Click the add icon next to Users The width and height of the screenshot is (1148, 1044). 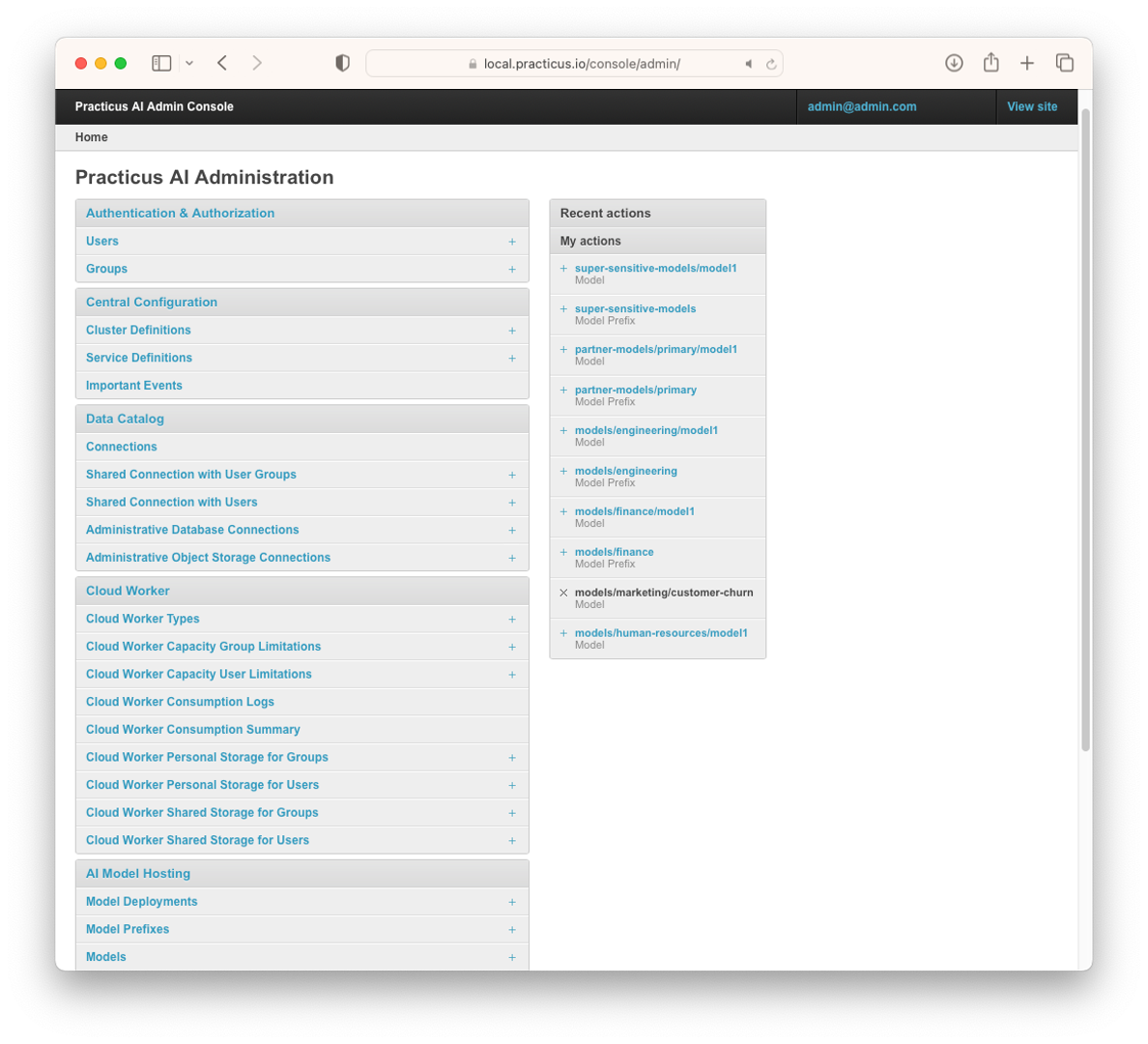512,242
